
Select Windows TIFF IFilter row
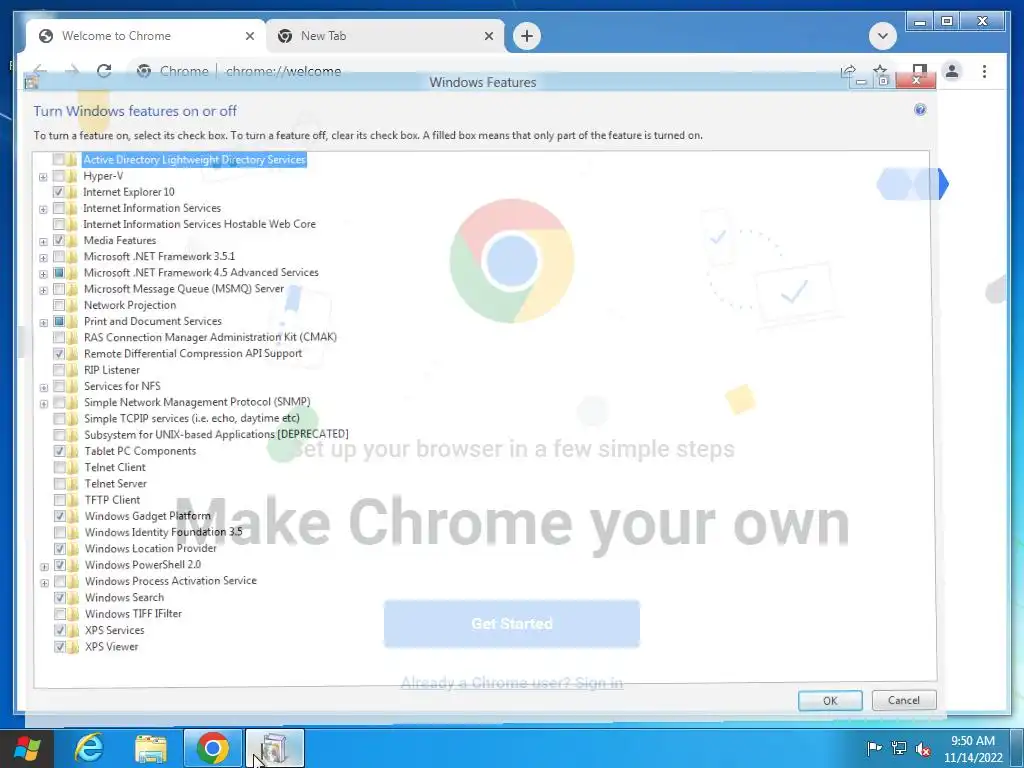(133, 614)
